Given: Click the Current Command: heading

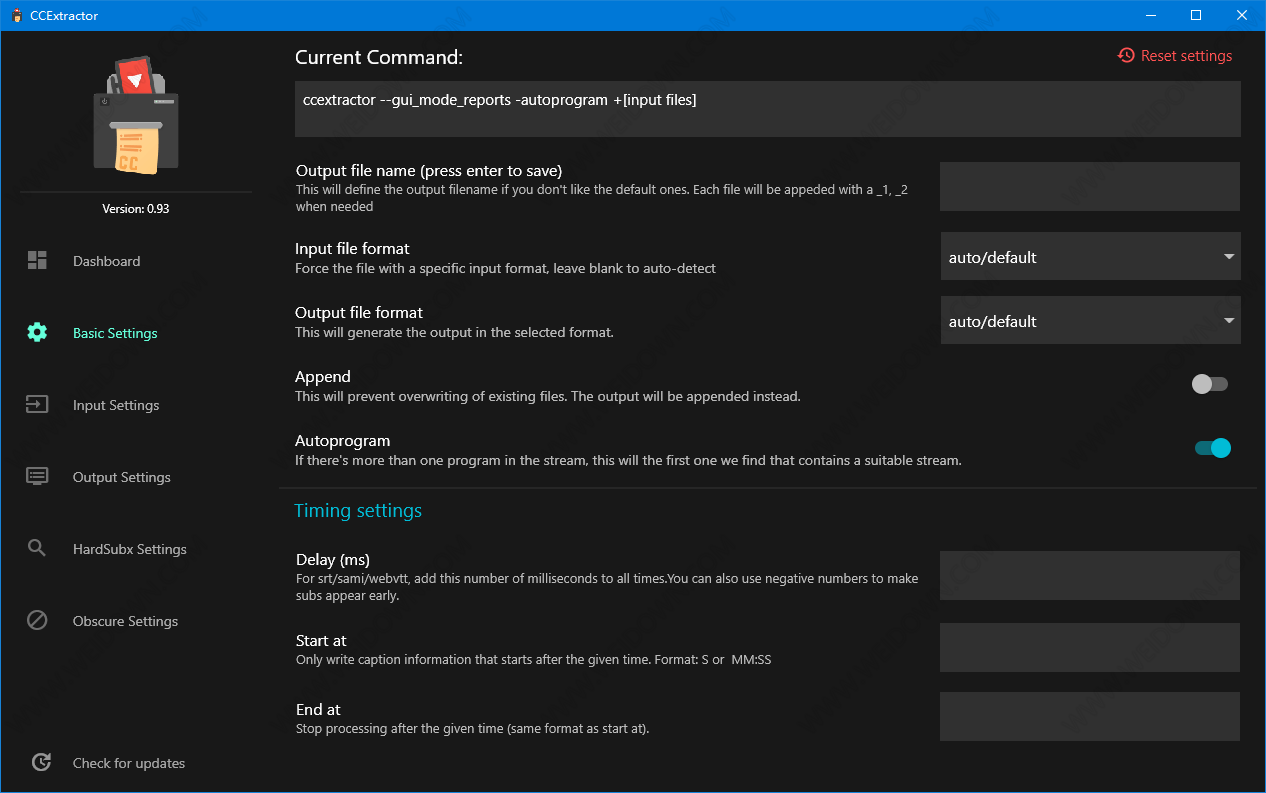Looking at the screenshot, I should (379, 57).
